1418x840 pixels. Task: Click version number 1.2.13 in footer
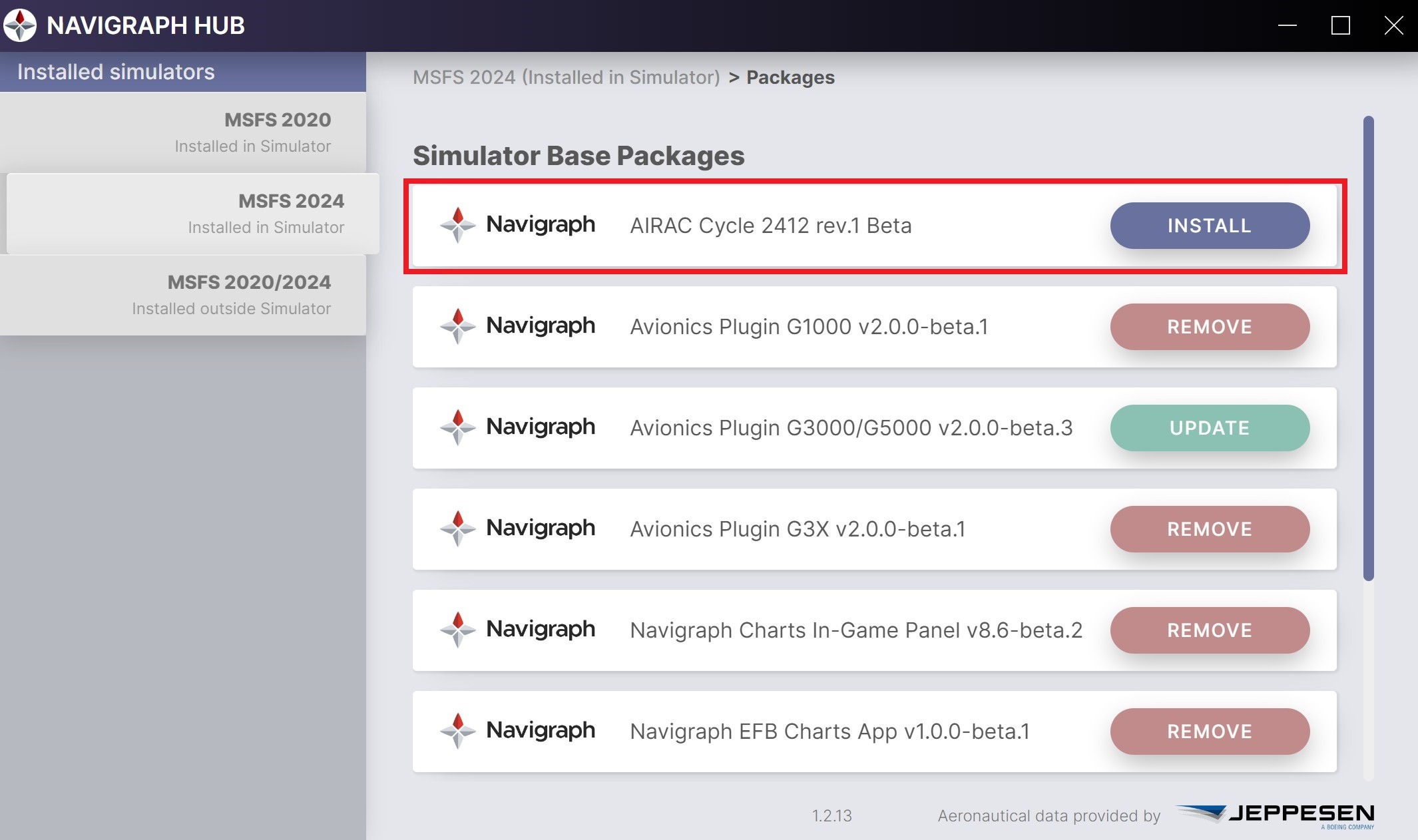[831, 815]
